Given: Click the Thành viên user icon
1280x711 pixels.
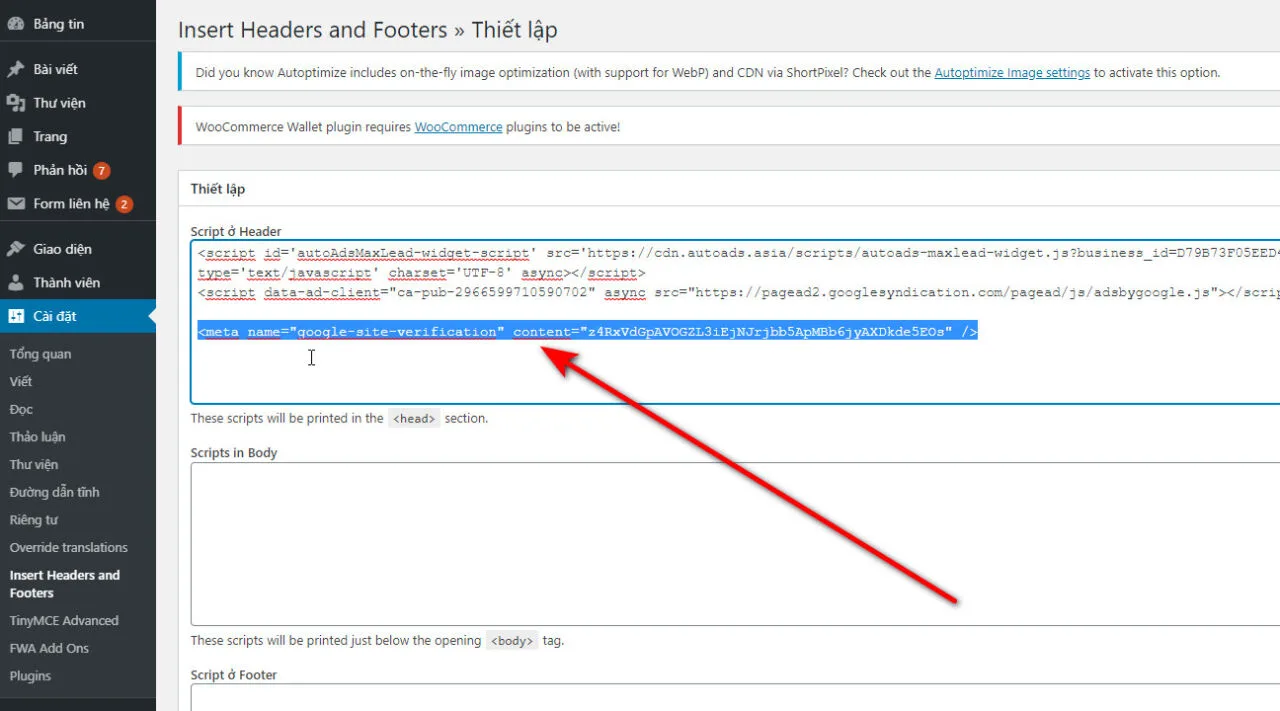Looking at the screenshot, I should point(16,283).
